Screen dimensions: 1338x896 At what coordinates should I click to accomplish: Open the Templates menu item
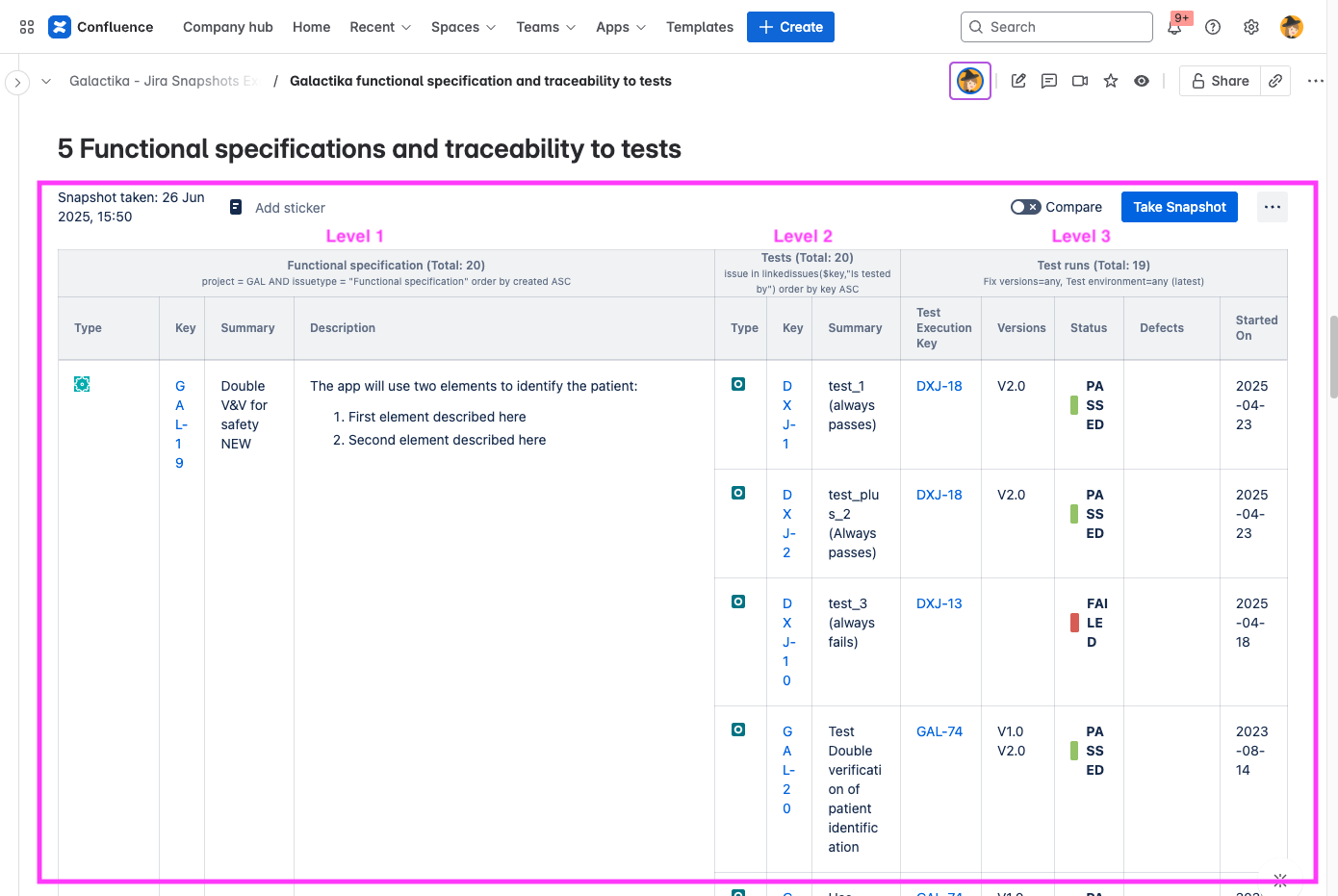tap(699, 27)
